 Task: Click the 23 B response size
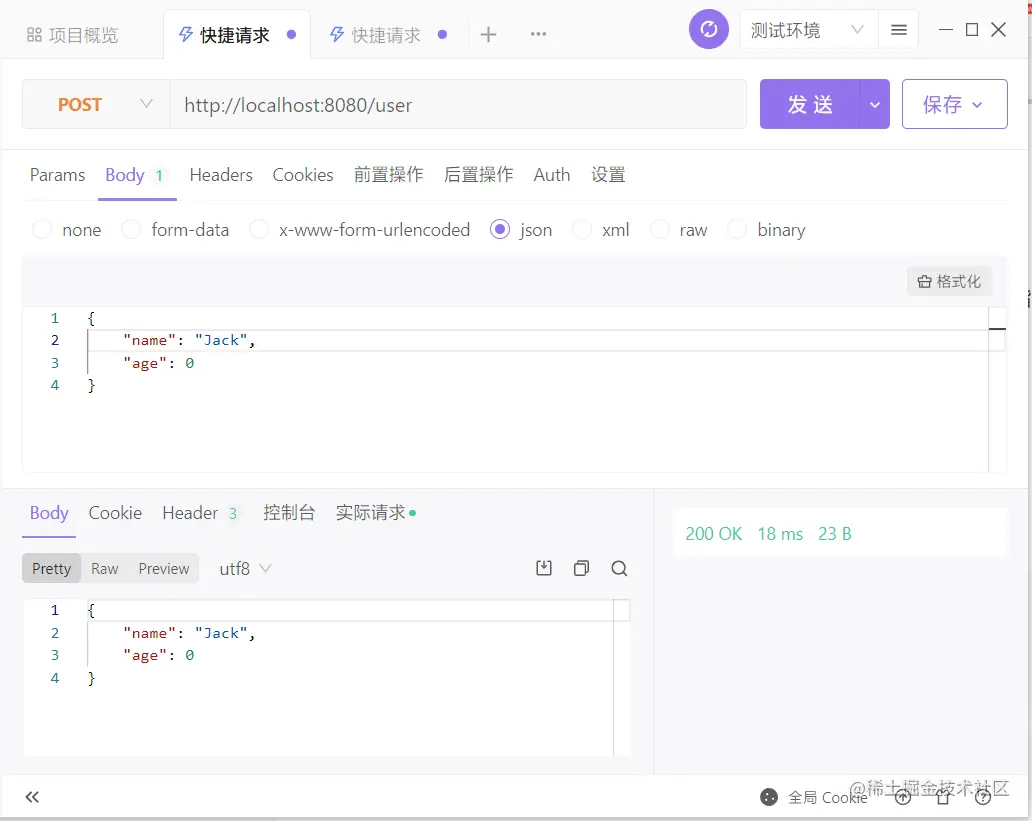click(x=835, y=534)
